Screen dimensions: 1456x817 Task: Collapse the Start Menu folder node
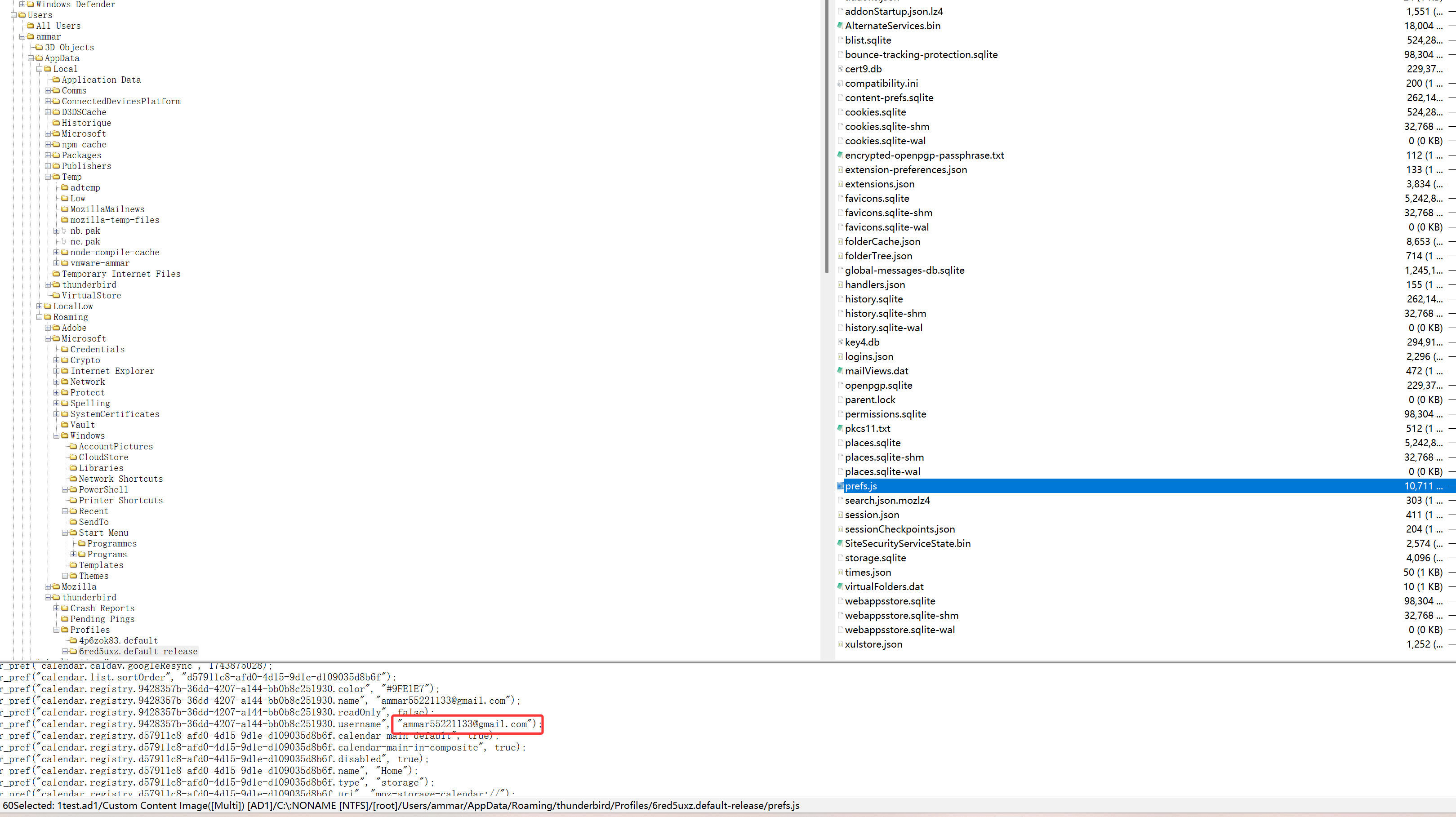65,533
